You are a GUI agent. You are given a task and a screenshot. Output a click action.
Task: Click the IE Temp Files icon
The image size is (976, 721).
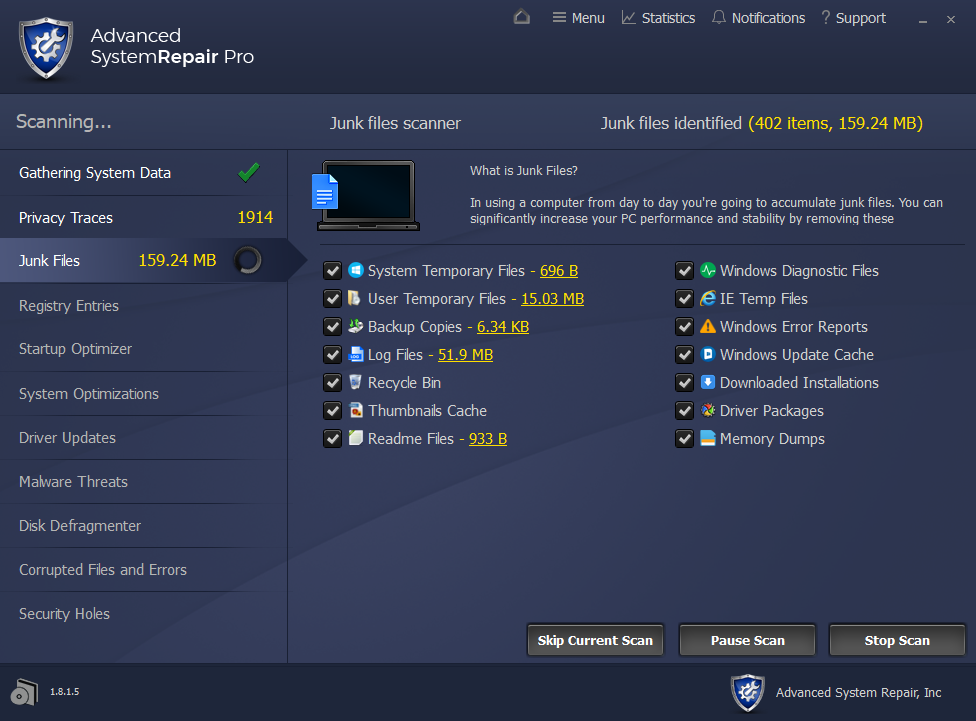tap(708, 299)
